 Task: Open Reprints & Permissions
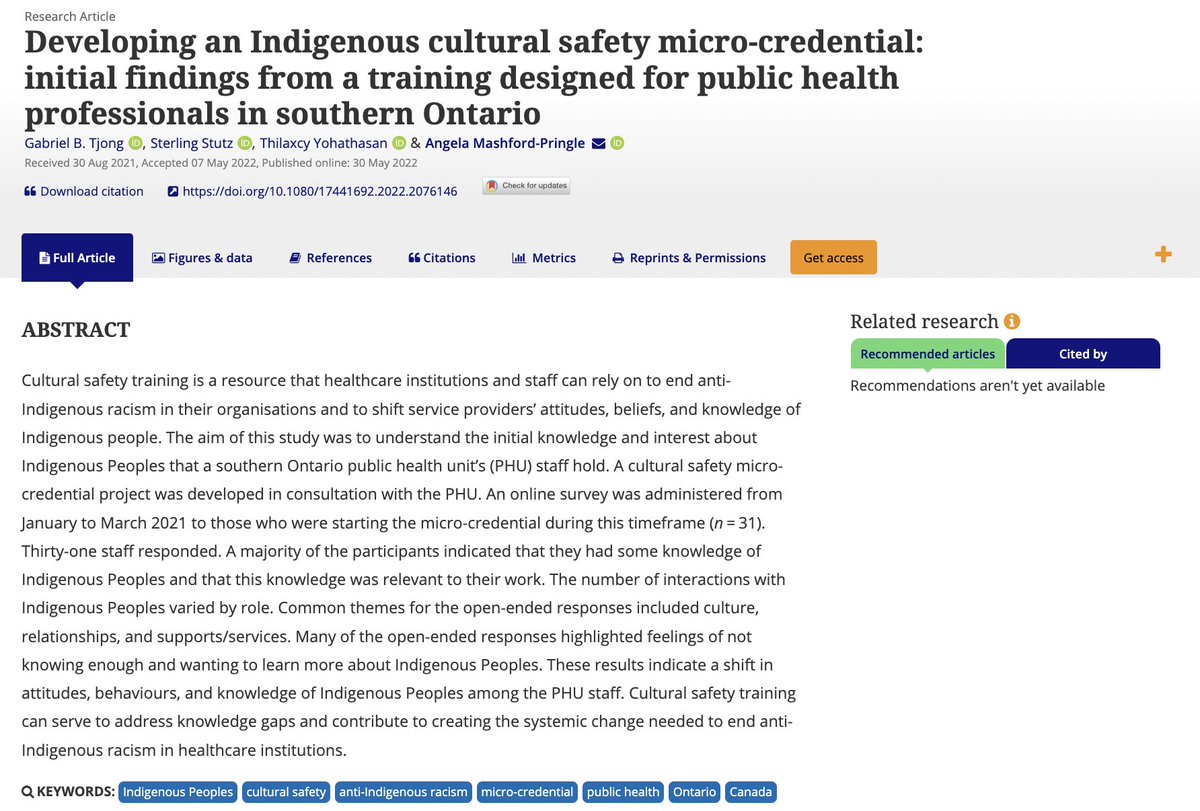(689, 258)
